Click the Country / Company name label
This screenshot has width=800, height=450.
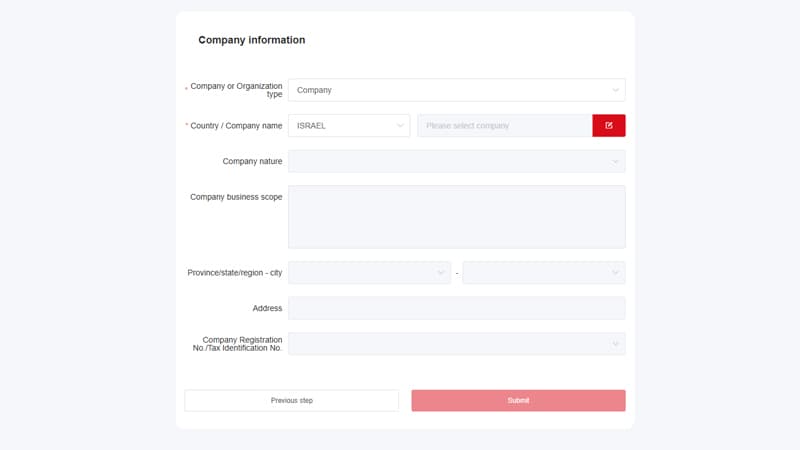[x=236, y=126]
